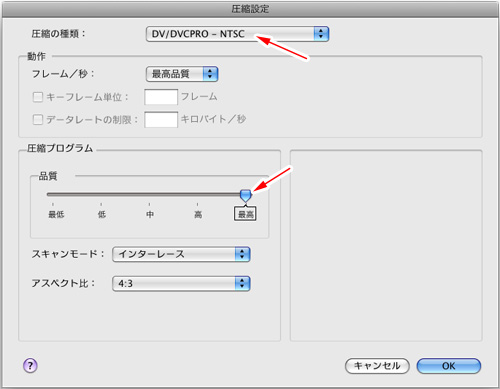Open the help question mark icon
The image size is (500, 389).
pyautogui.click(x=30, y=366)
